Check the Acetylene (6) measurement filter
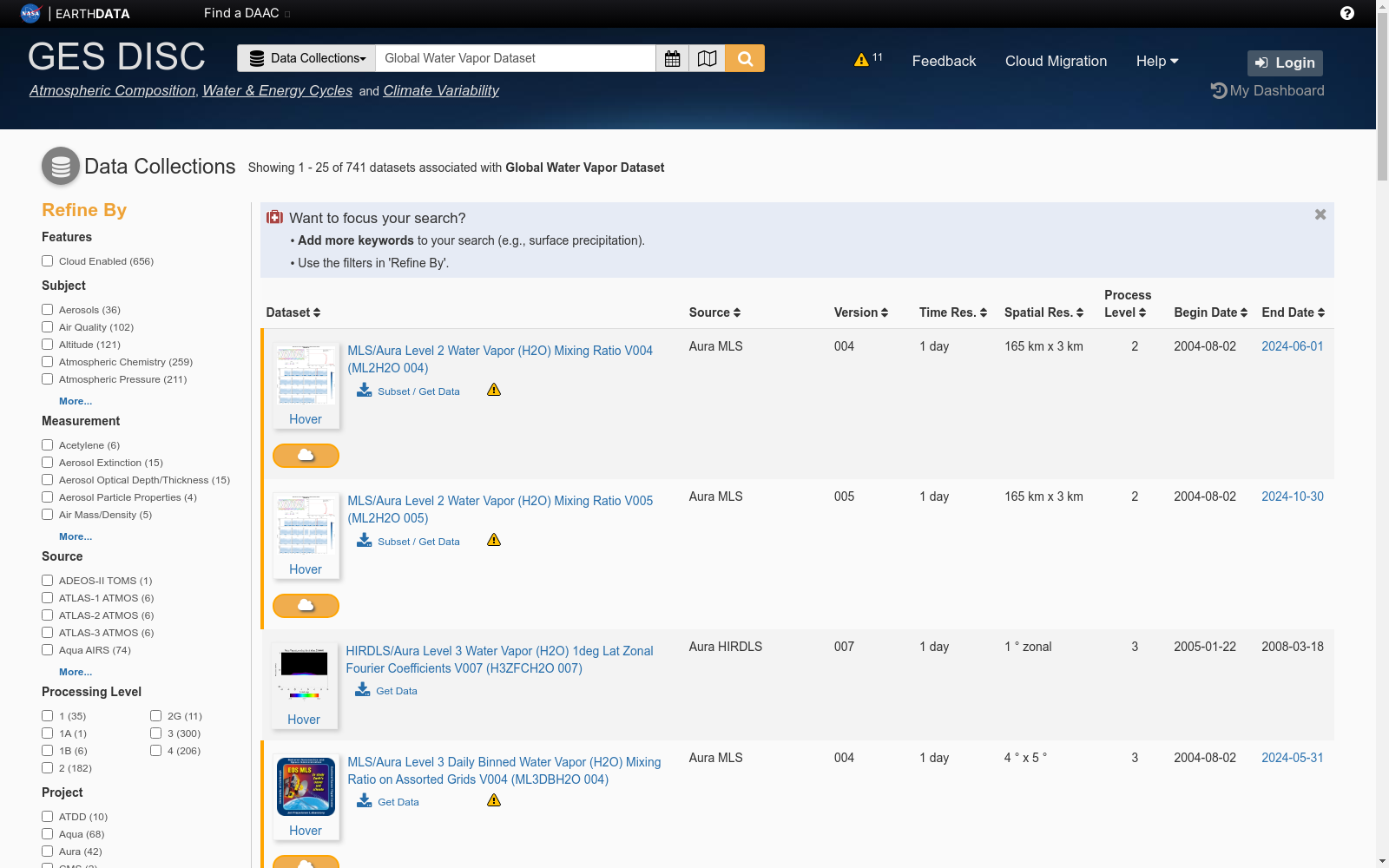Image resolution: width=1389 pixels, height=868 pixels. 48,445
